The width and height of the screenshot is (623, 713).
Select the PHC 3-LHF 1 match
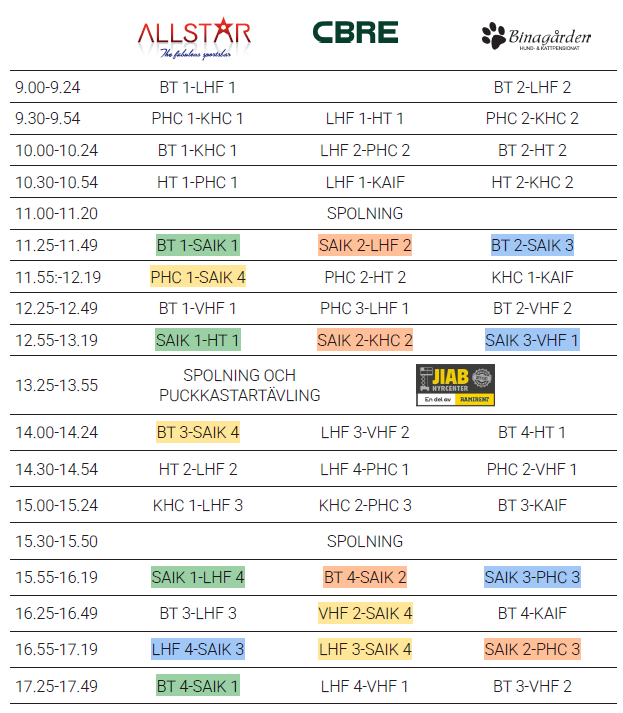(x=365, y=308)
